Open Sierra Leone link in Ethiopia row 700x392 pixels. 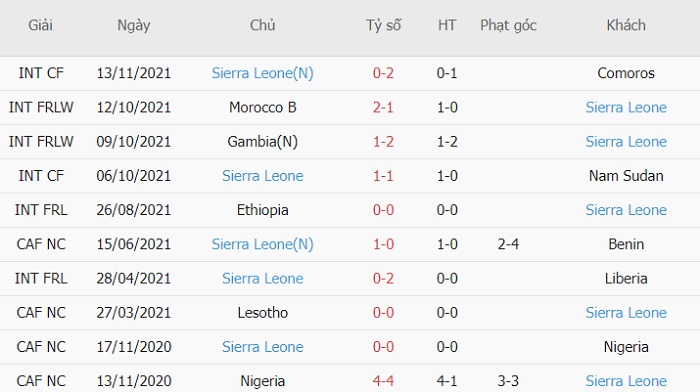pyautogui.click(x=626, y=210)
